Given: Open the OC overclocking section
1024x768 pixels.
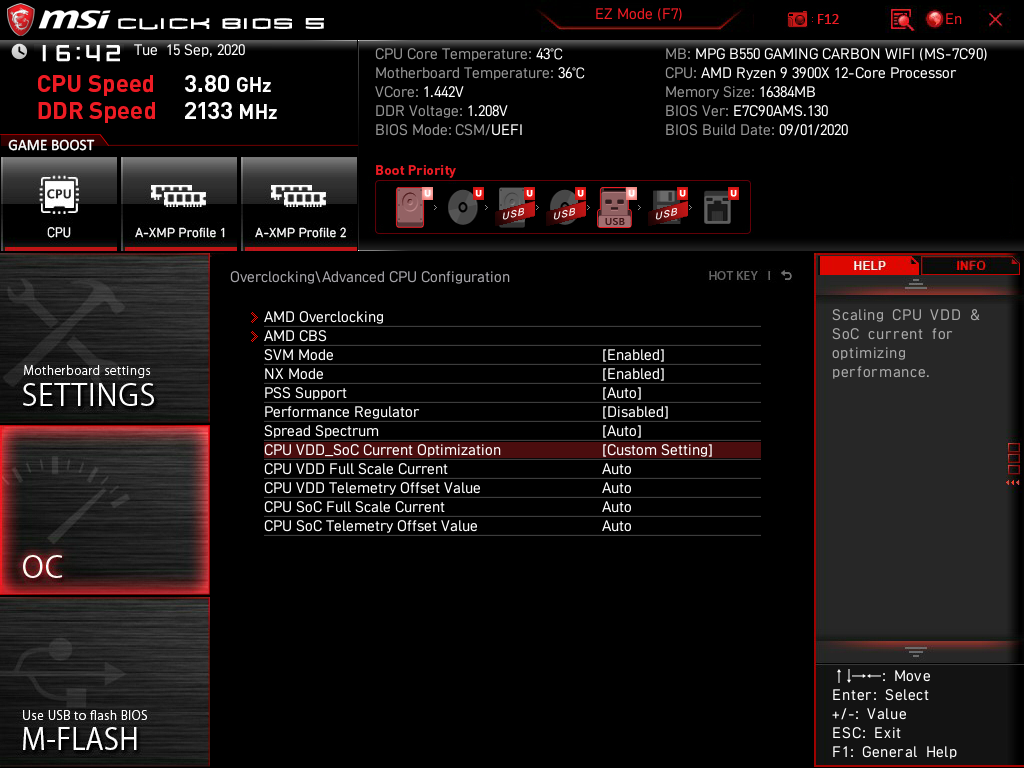Looking at the screenshot, I should tap(104, 510).
